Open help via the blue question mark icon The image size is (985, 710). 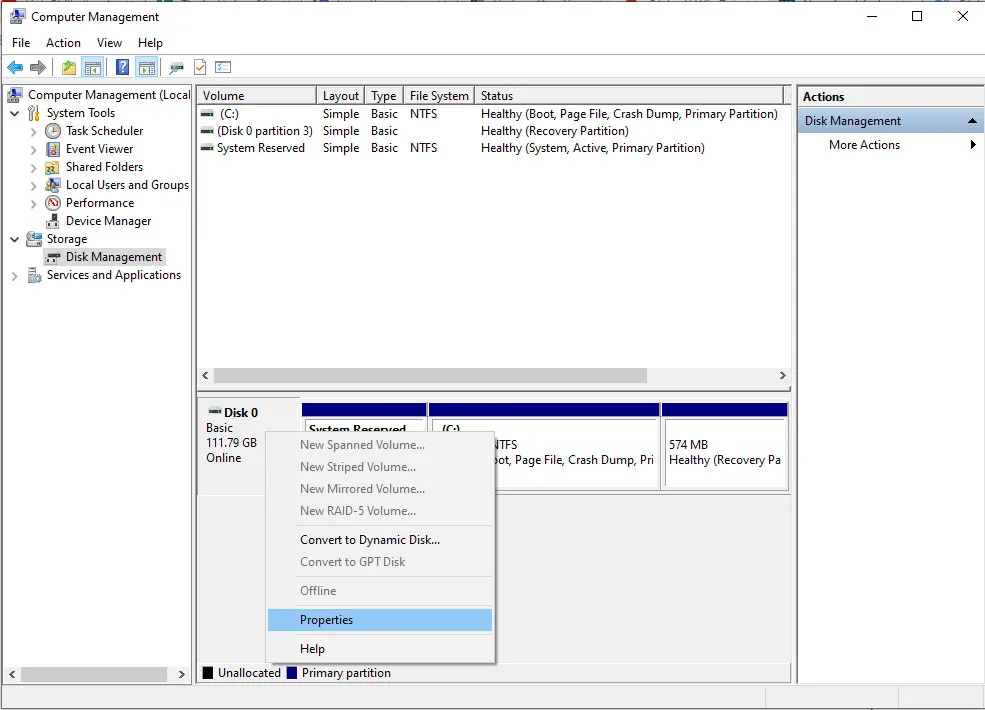pyautogui.click(x=121, y=67)
